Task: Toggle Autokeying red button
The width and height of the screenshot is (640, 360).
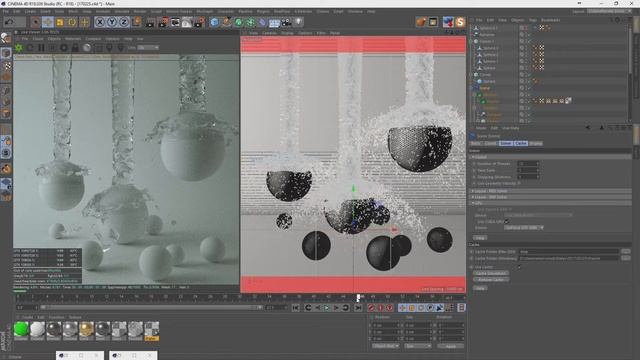Action: pos(380,308)
